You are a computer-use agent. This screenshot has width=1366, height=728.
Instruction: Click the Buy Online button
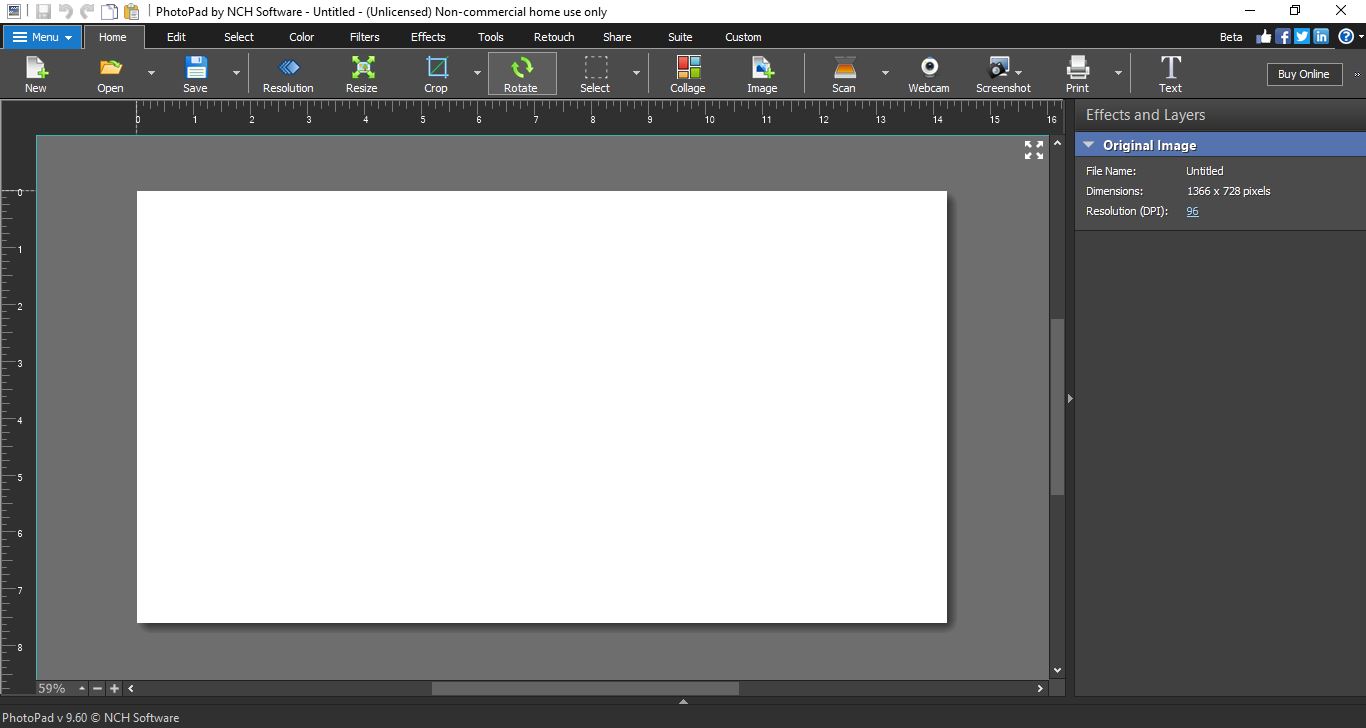pyautogui.click(x=1303, y=74)
